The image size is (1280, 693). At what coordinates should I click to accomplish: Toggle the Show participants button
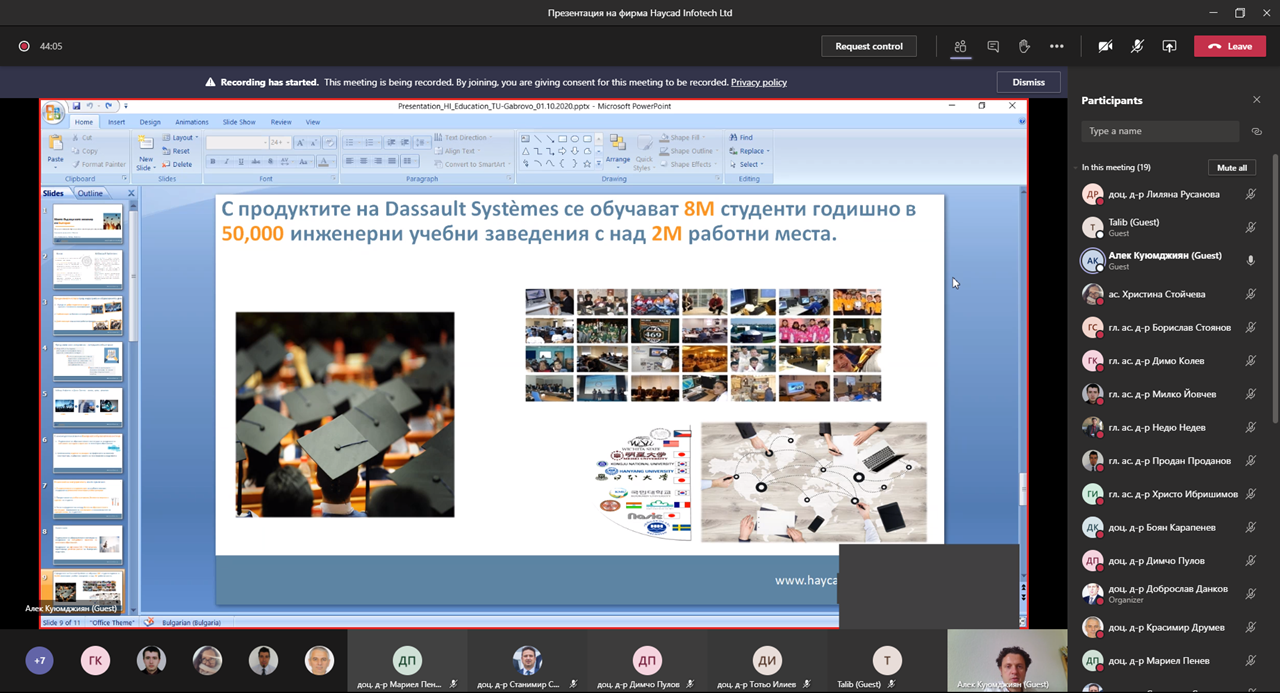click(960, 46)
